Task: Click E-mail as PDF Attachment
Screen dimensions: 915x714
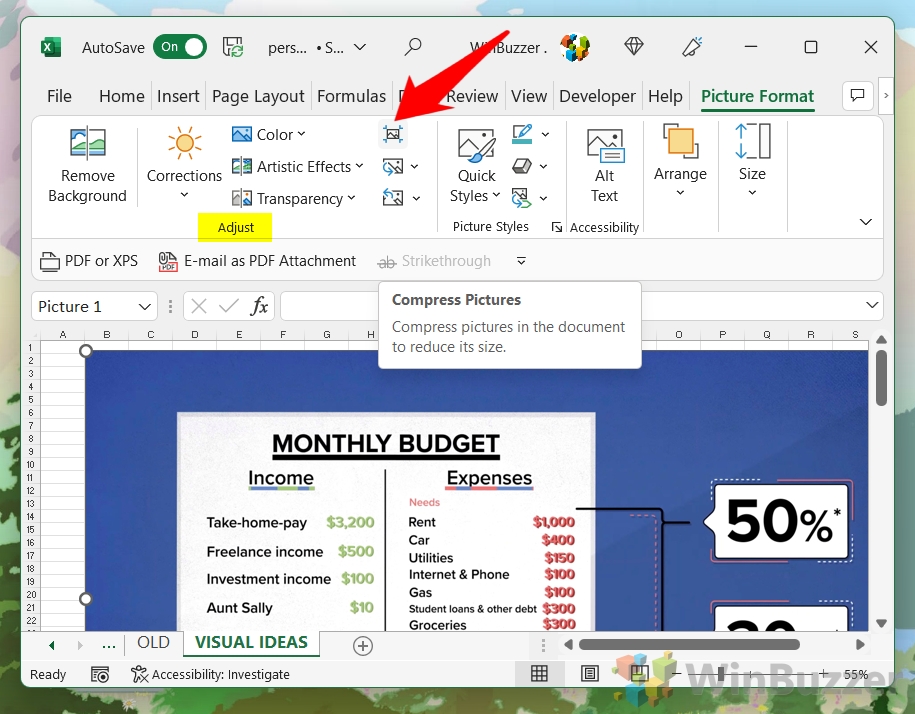Action: 257,261
